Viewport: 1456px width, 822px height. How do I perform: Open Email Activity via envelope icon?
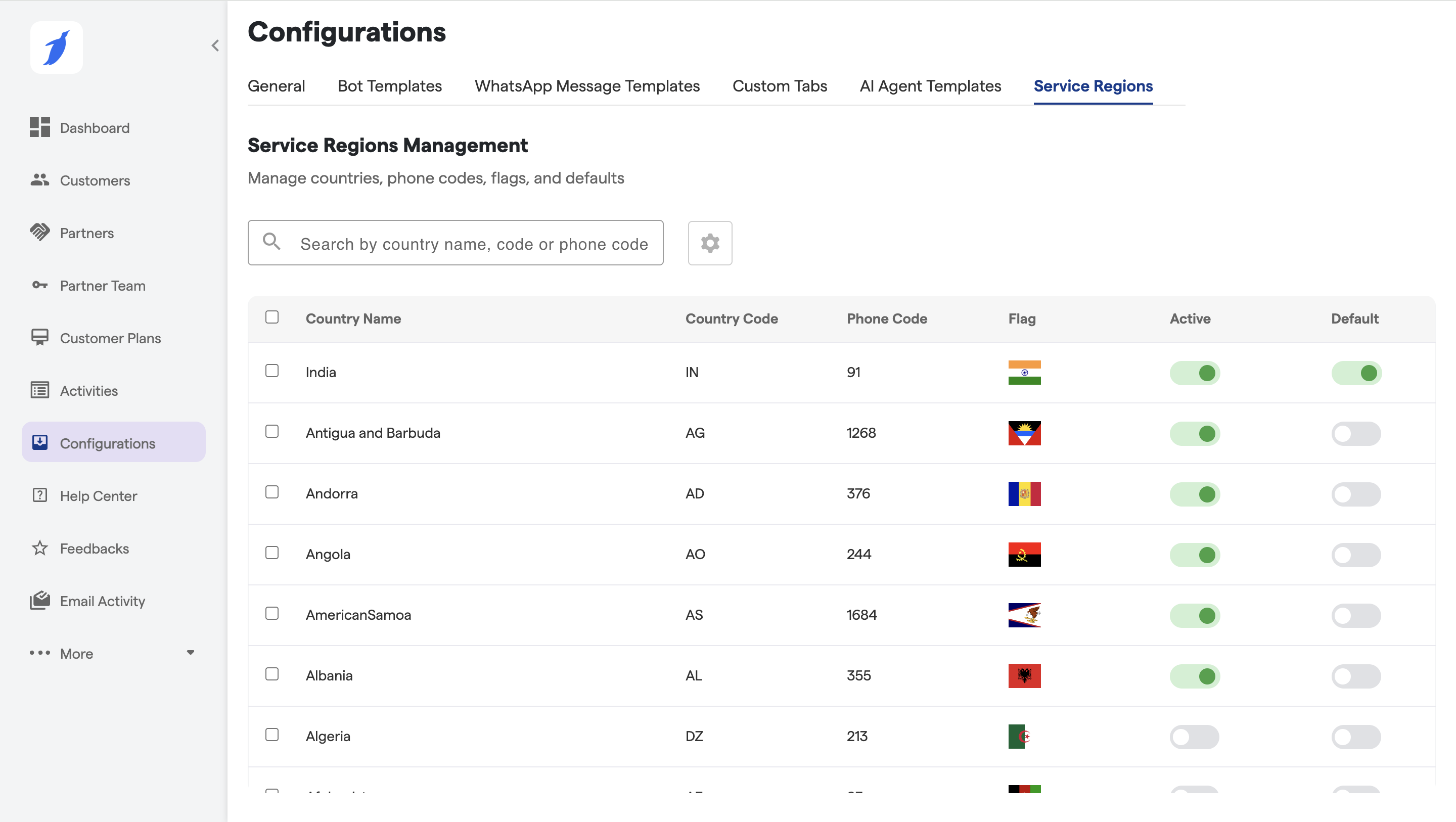tap(39, 601)
